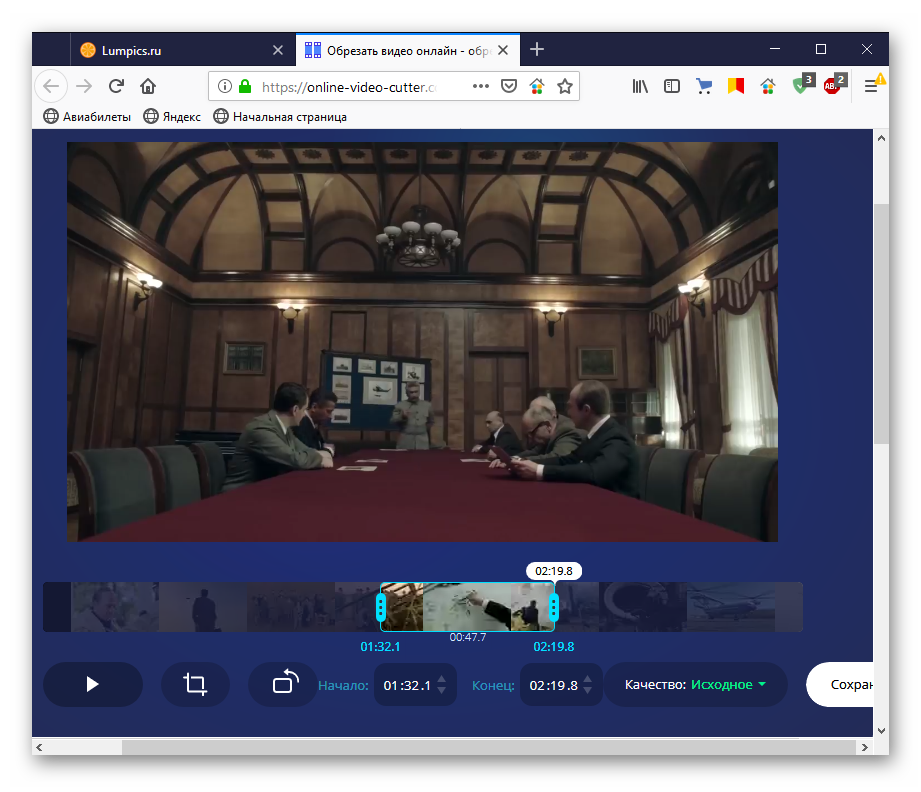
Task: Go to the browser home page
Action: 148,86
